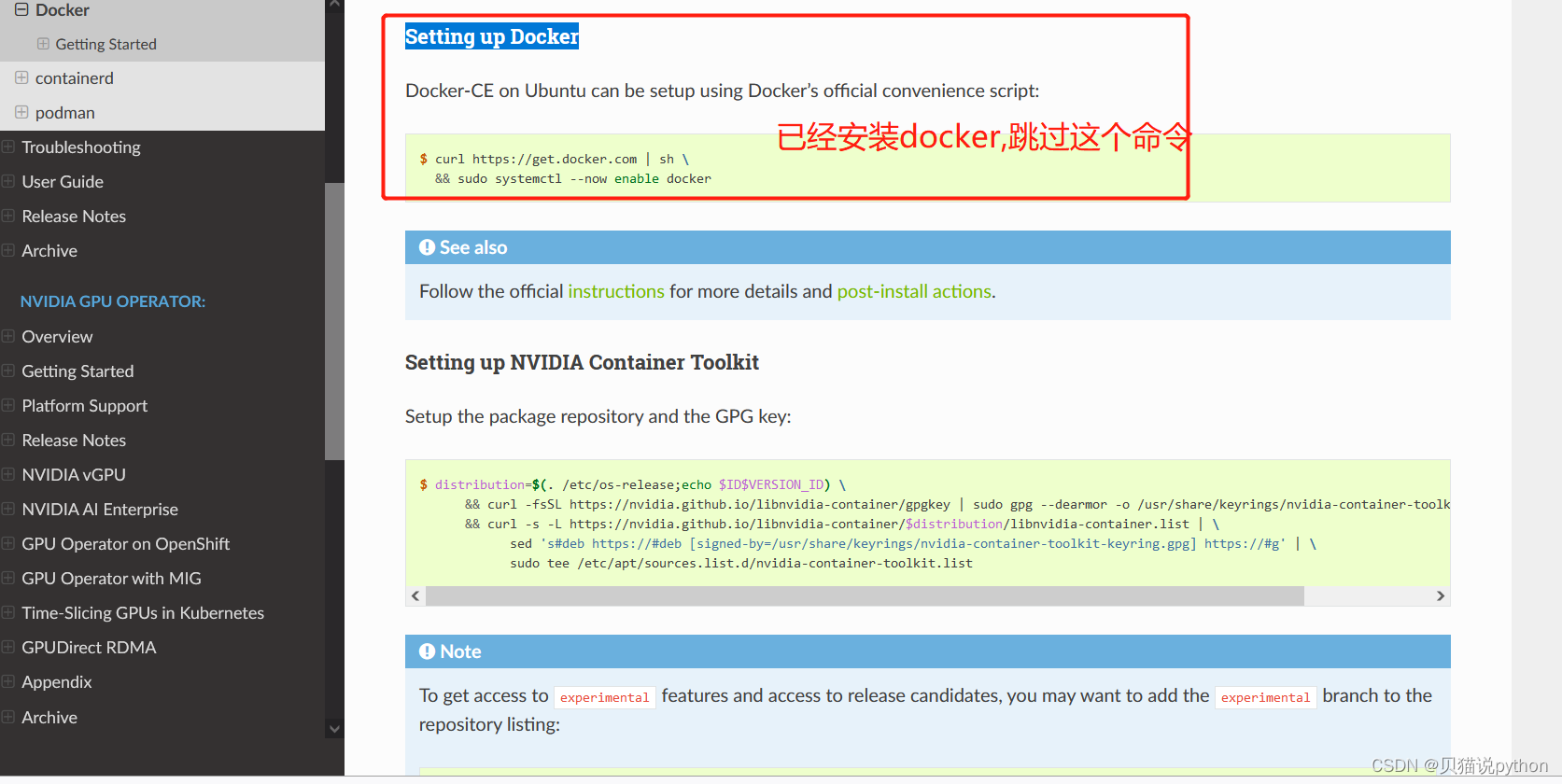The width and height of the screenshot is (1562, 784).
Task: Follow the post-install actions link
Action: pos(914,291)
